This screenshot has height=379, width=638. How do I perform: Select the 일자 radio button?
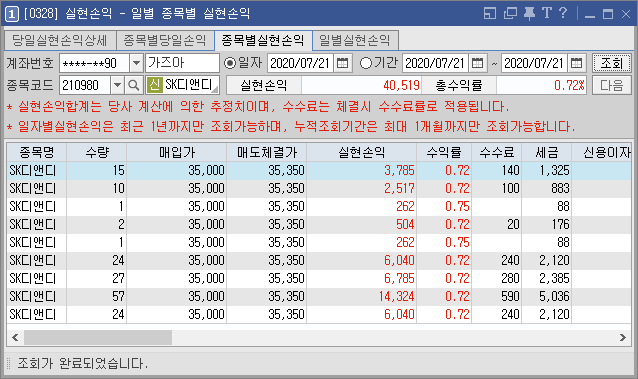tap(230, 63)
